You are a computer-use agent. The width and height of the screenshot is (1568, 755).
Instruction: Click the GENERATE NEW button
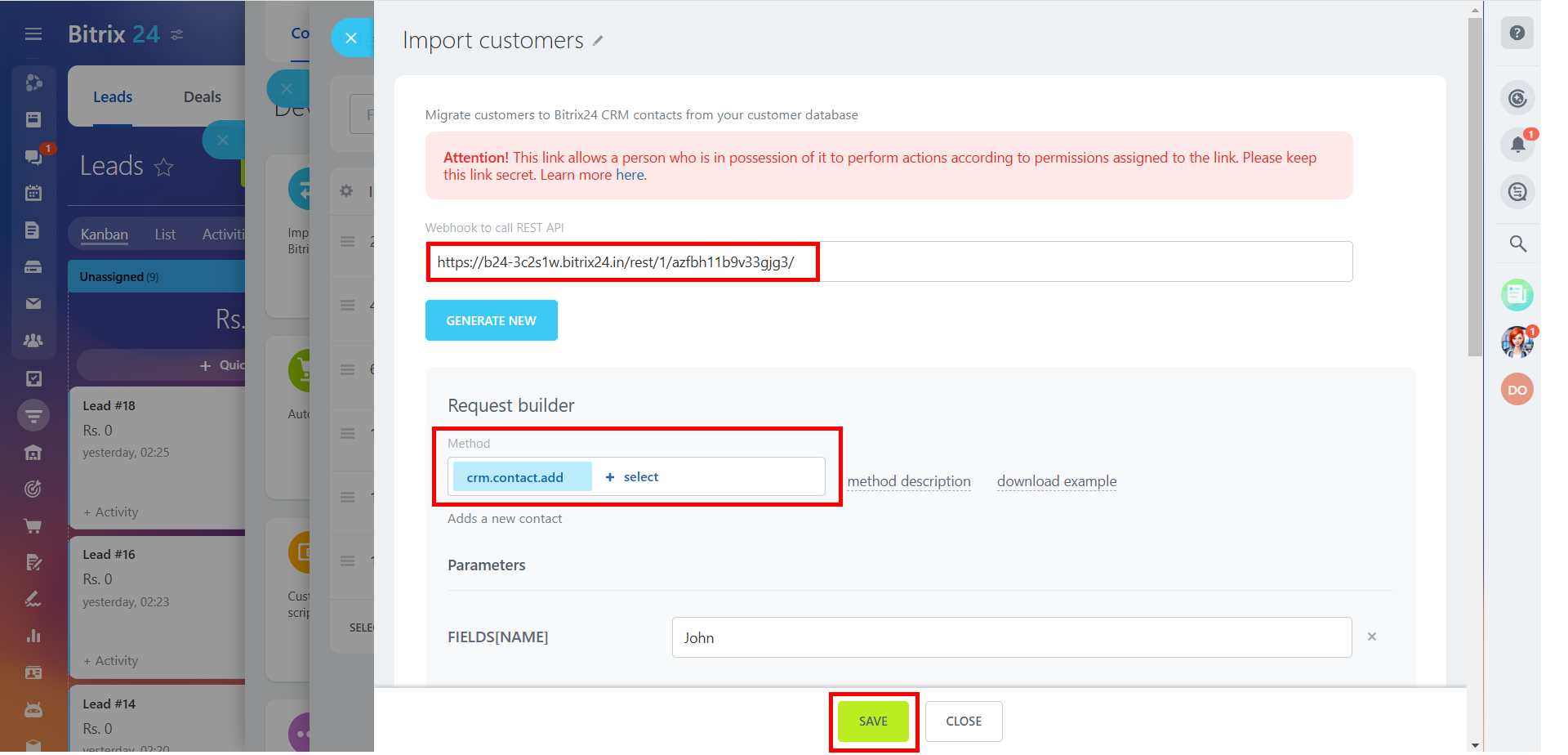pyautogui.click(x=492, y=320)
